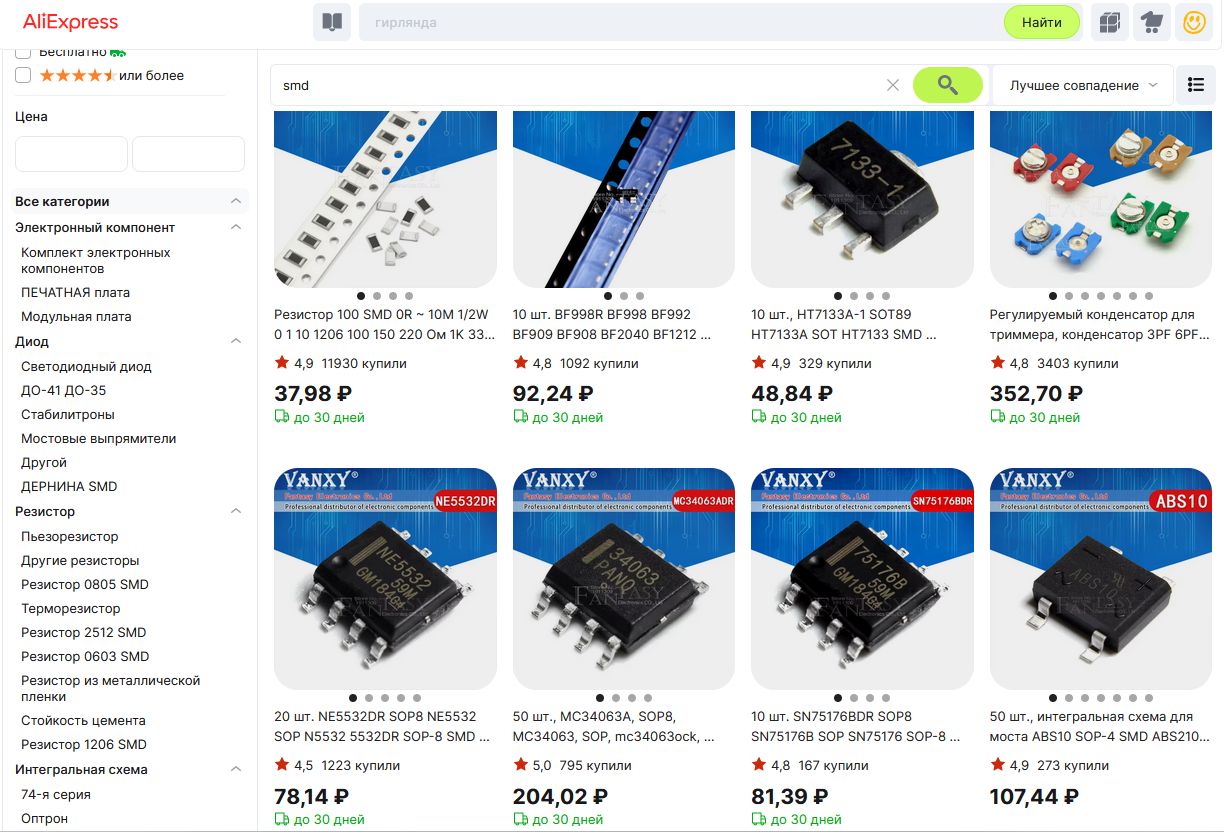This screenshot has width=1224, height=832.
Task: Open the catalog book icon in header
Action: click(332, 22)
